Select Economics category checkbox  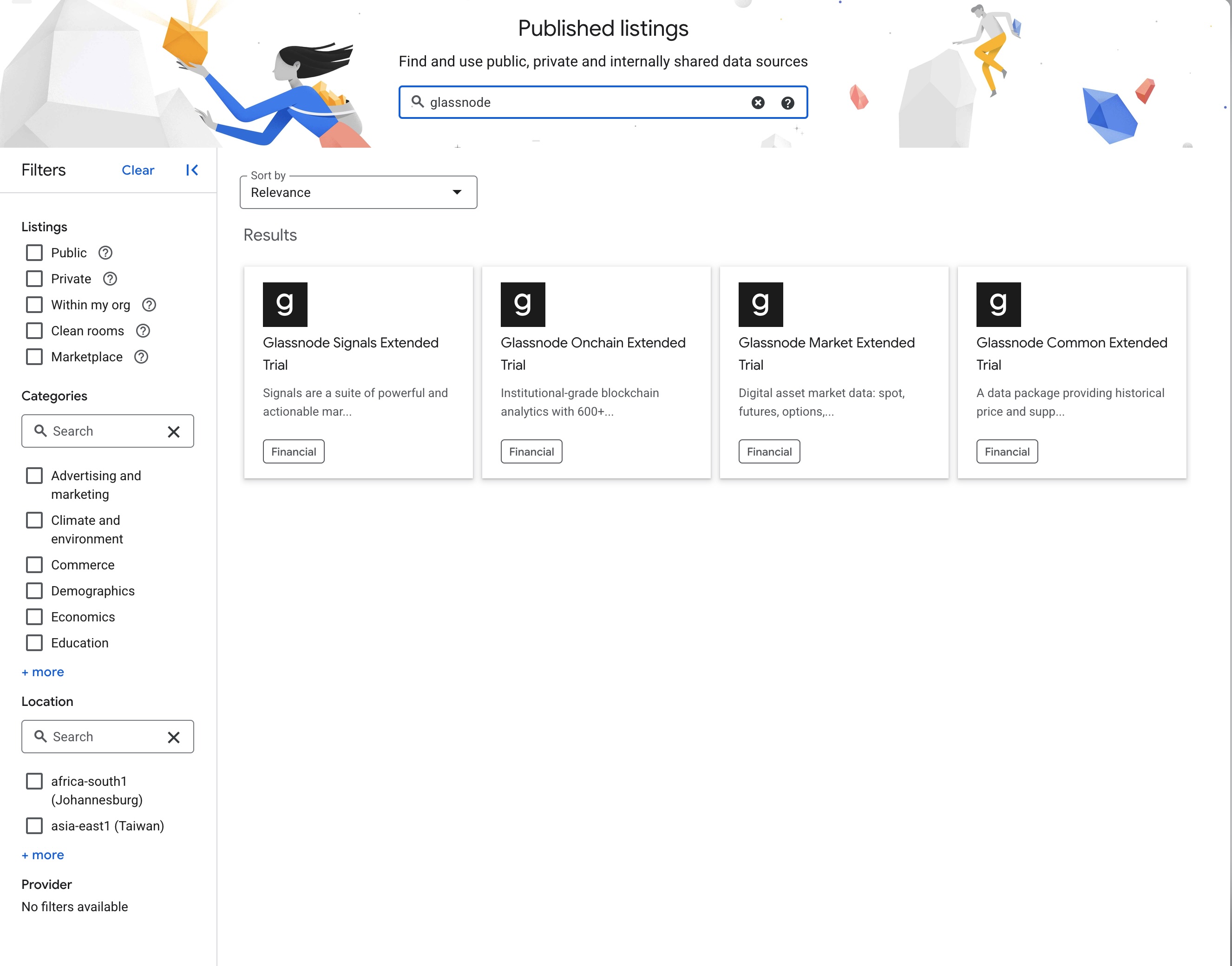click(x=34, y=617)
